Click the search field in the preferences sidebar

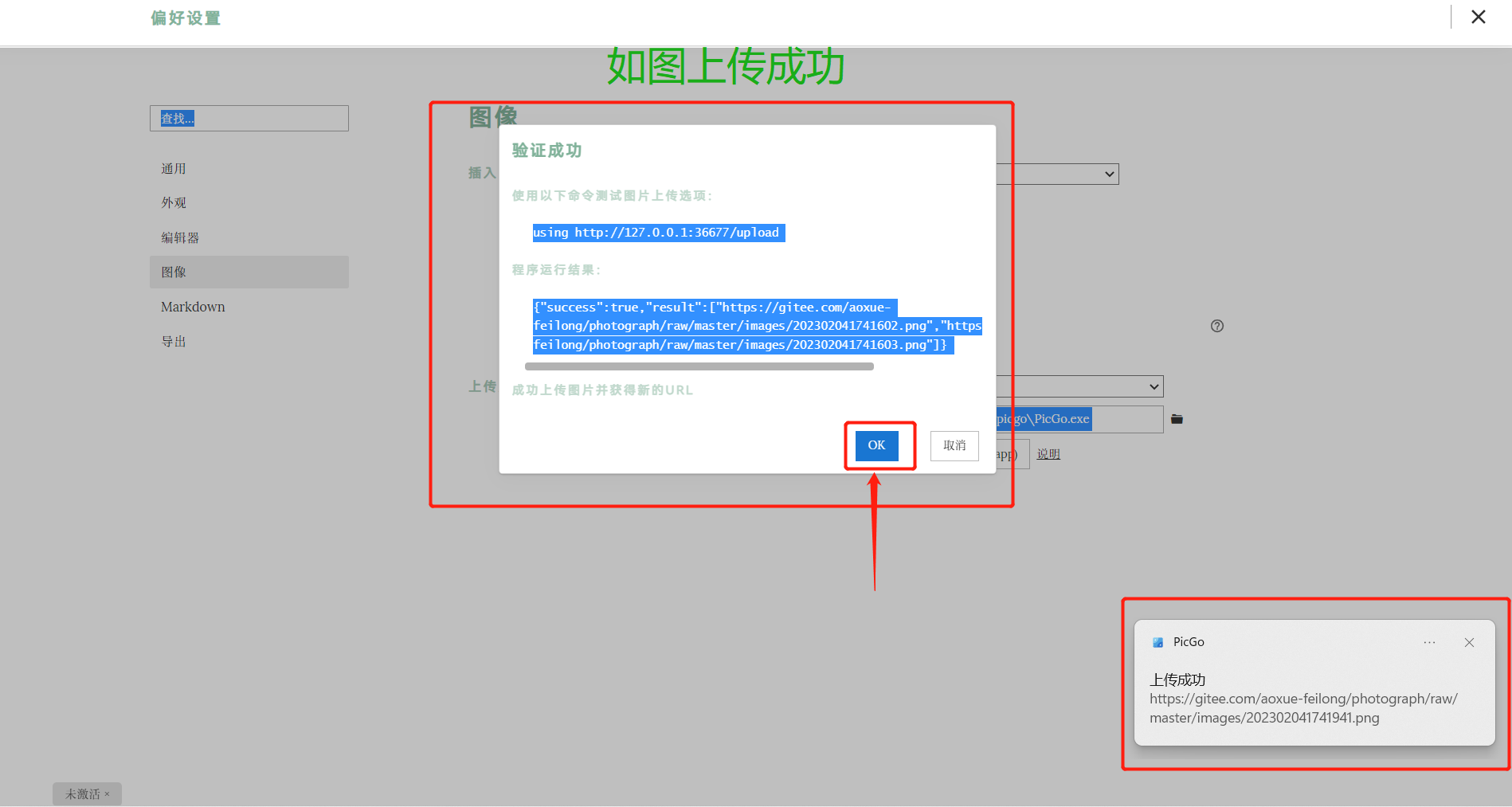(x=249, y=119)
